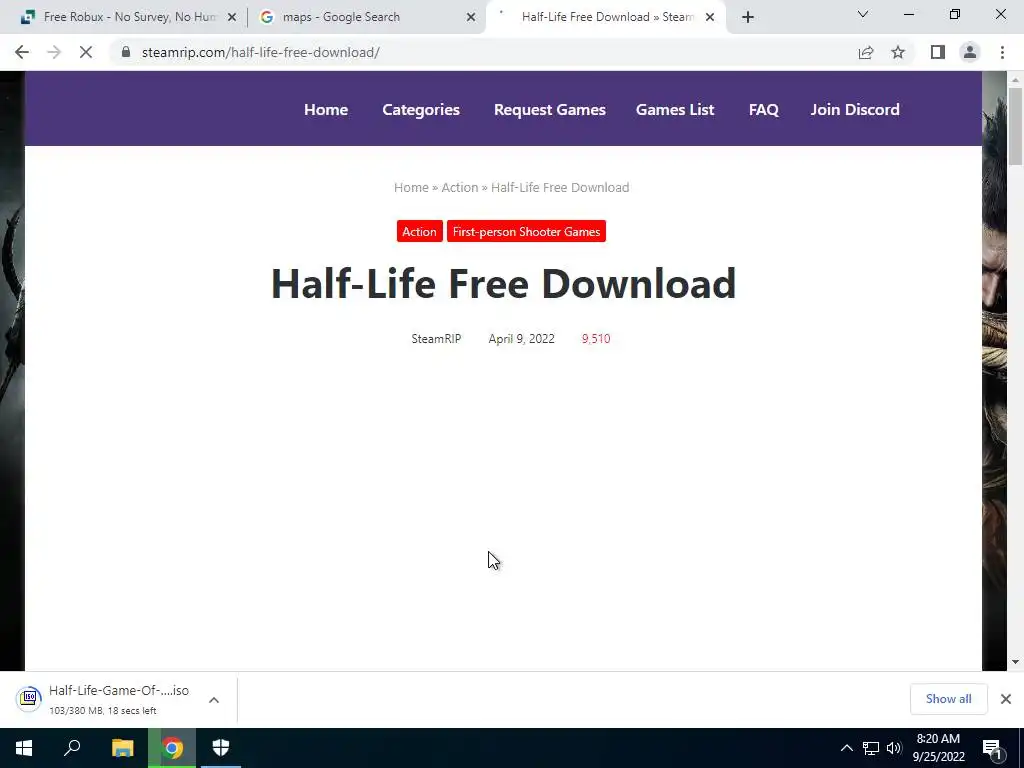Bookmark this page with the star
This screenshot has width=1024, height=768.
coord(898,52)
